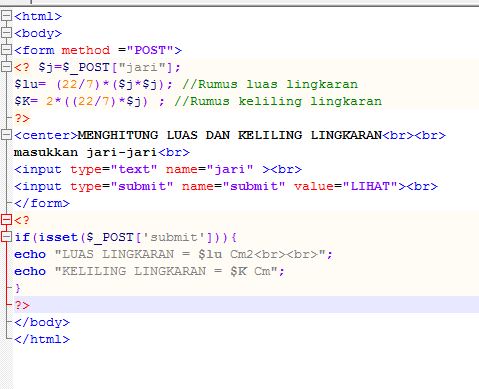Viewport: 479px width, 389px height.
Task: Collapse the fold marker beside <form method
Action: [6, 50]
